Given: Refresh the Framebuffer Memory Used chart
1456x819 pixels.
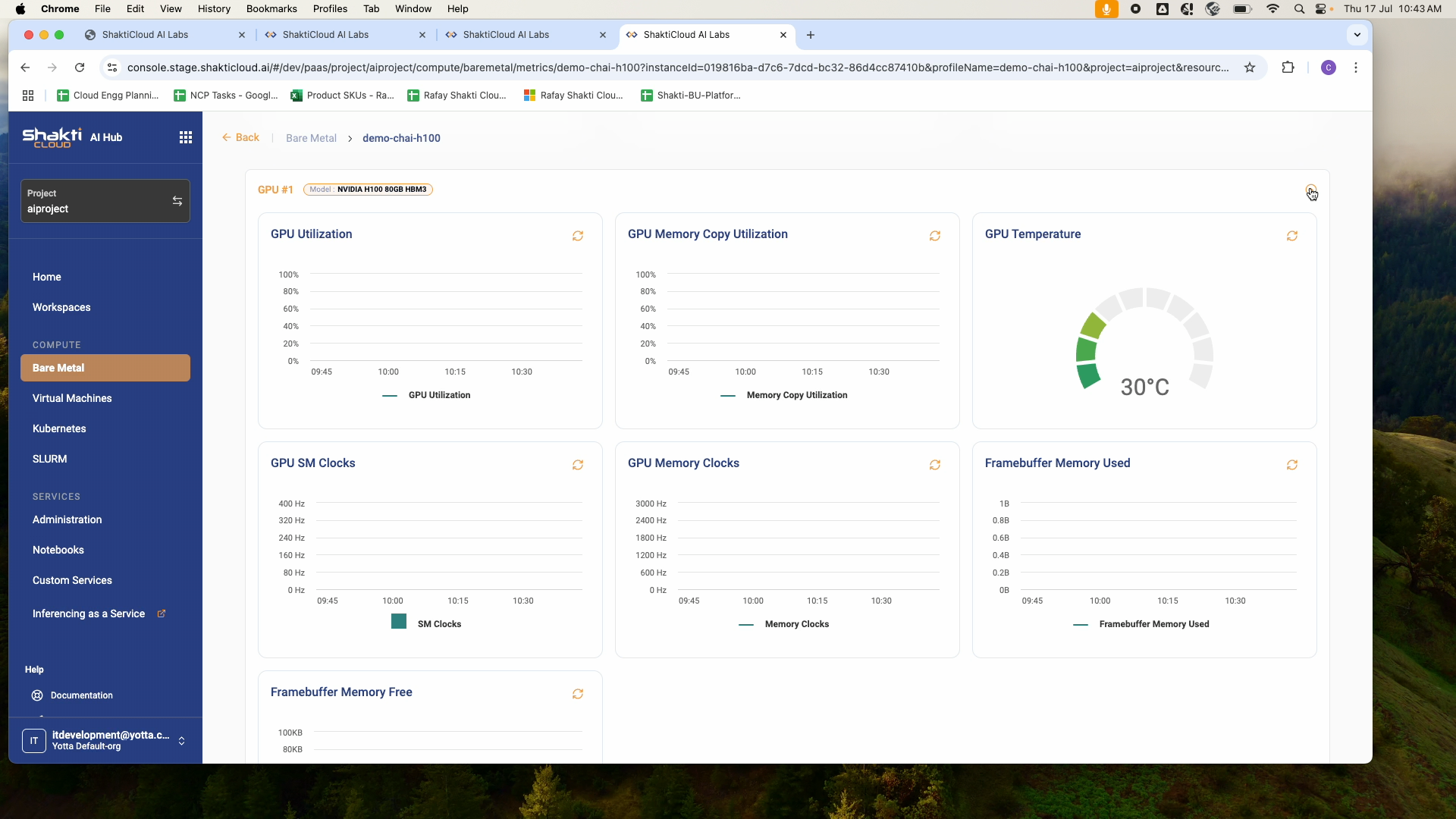Looking at the screenshot, I should point(1292,465).
